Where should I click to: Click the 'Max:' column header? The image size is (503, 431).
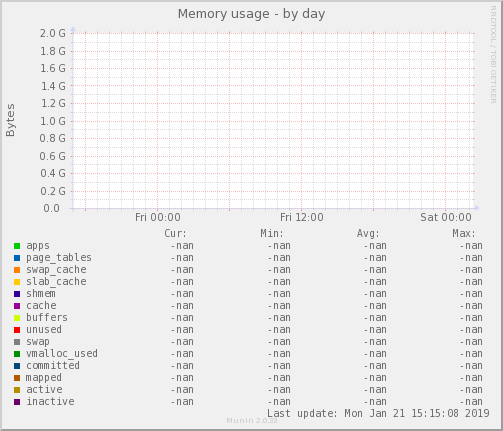click(x=464, y=233)
